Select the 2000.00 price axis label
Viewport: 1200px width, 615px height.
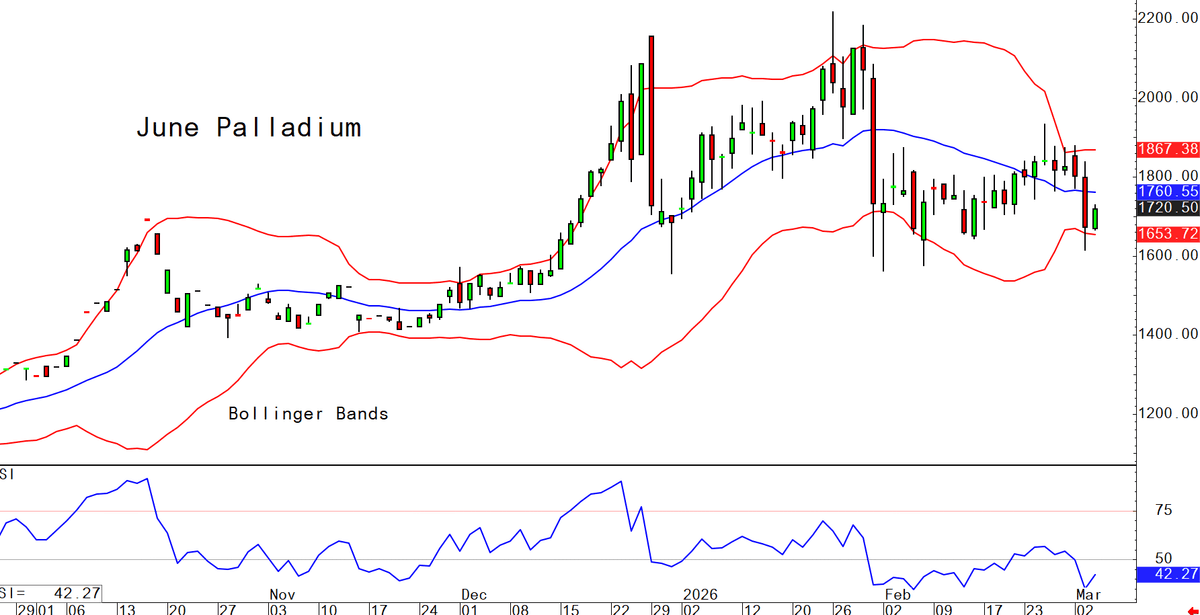click(x=1169, y=98)
